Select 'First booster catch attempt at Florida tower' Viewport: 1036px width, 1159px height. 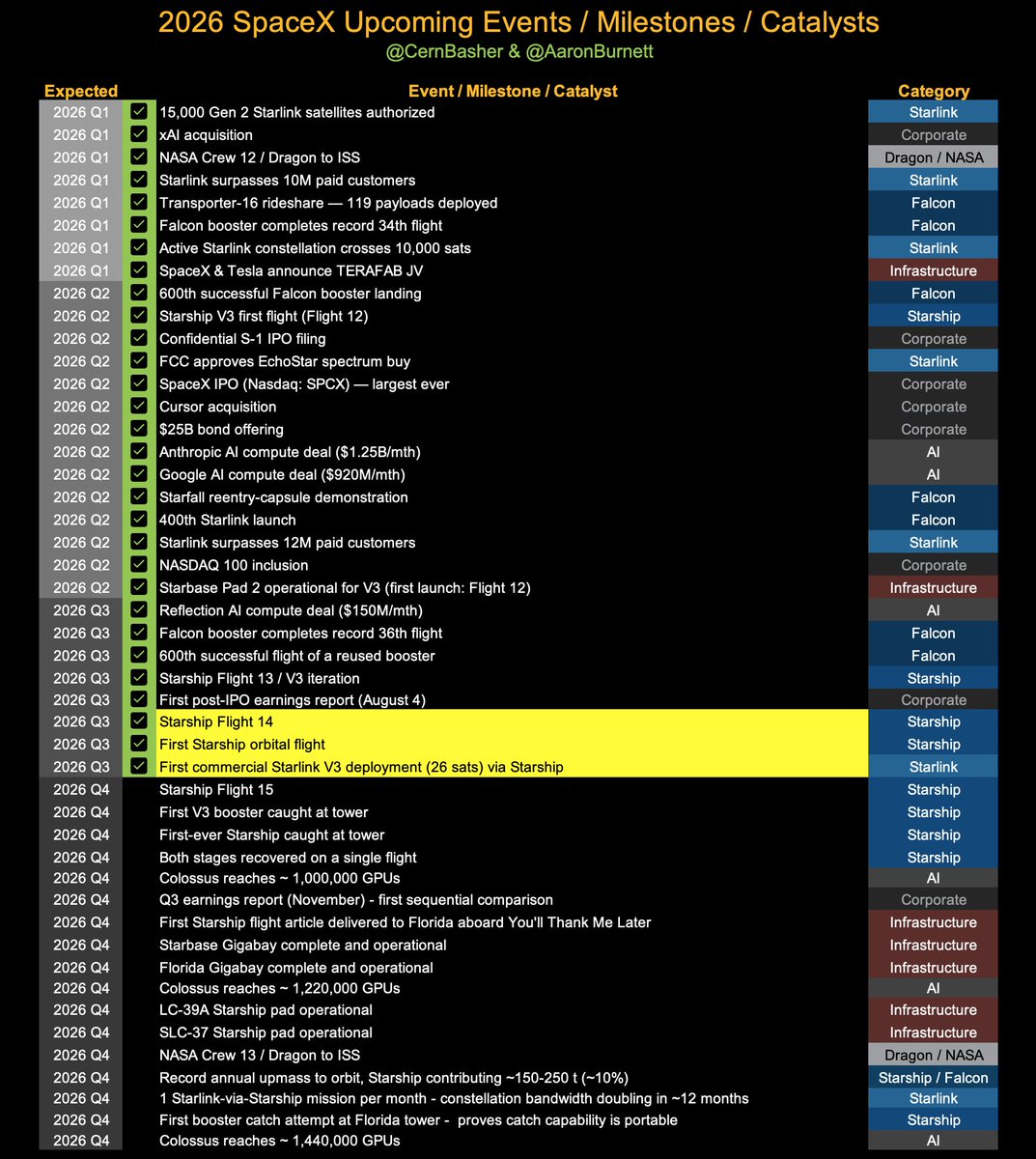tap(418, 1119)
